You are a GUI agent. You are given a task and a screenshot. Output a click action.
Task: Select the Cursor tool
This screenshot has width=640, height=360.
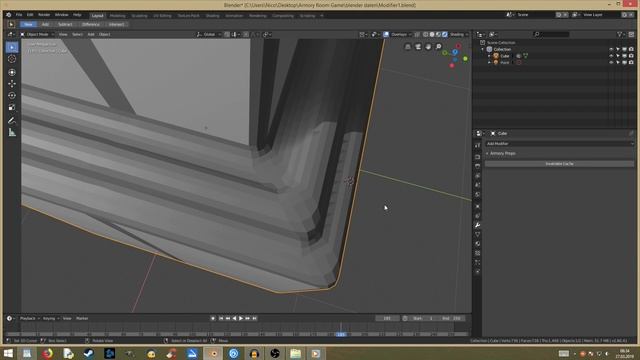tap(12, 59)
